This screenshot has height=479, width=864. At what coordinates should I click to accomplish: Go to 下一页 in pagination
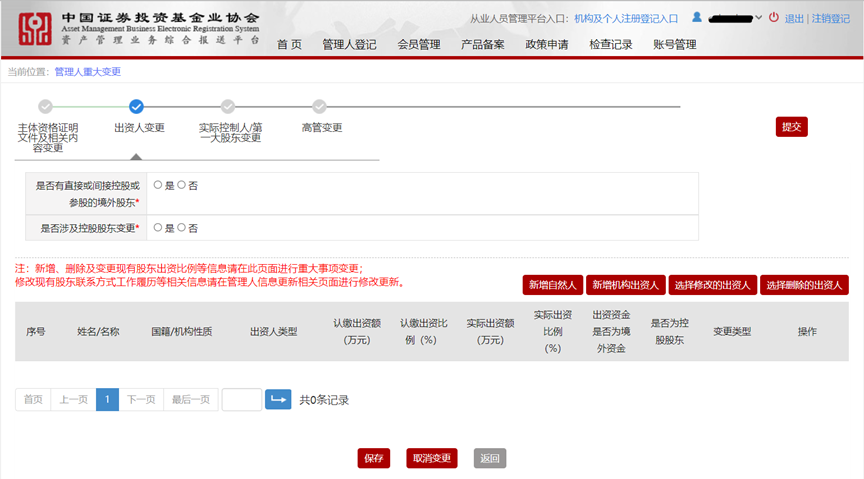pos(141,399)
